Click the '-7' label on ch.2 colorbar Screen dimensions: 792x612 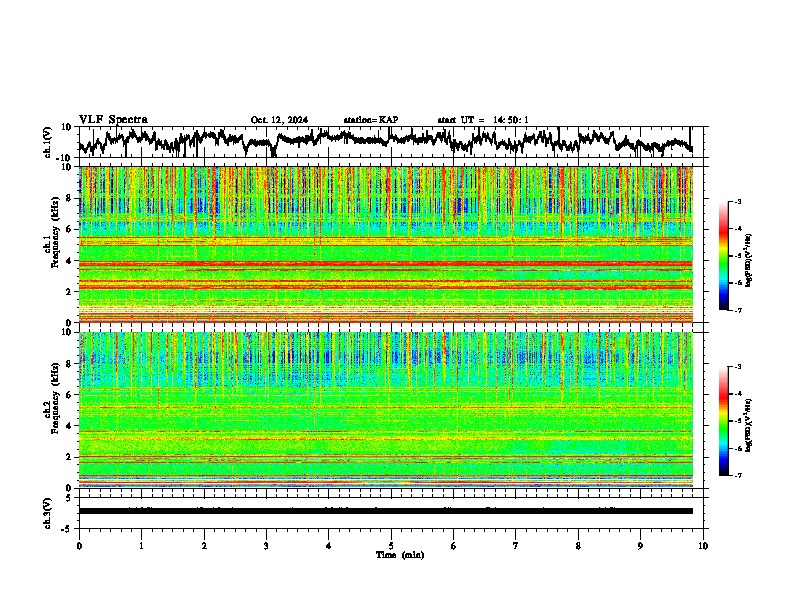pos(737,475)
